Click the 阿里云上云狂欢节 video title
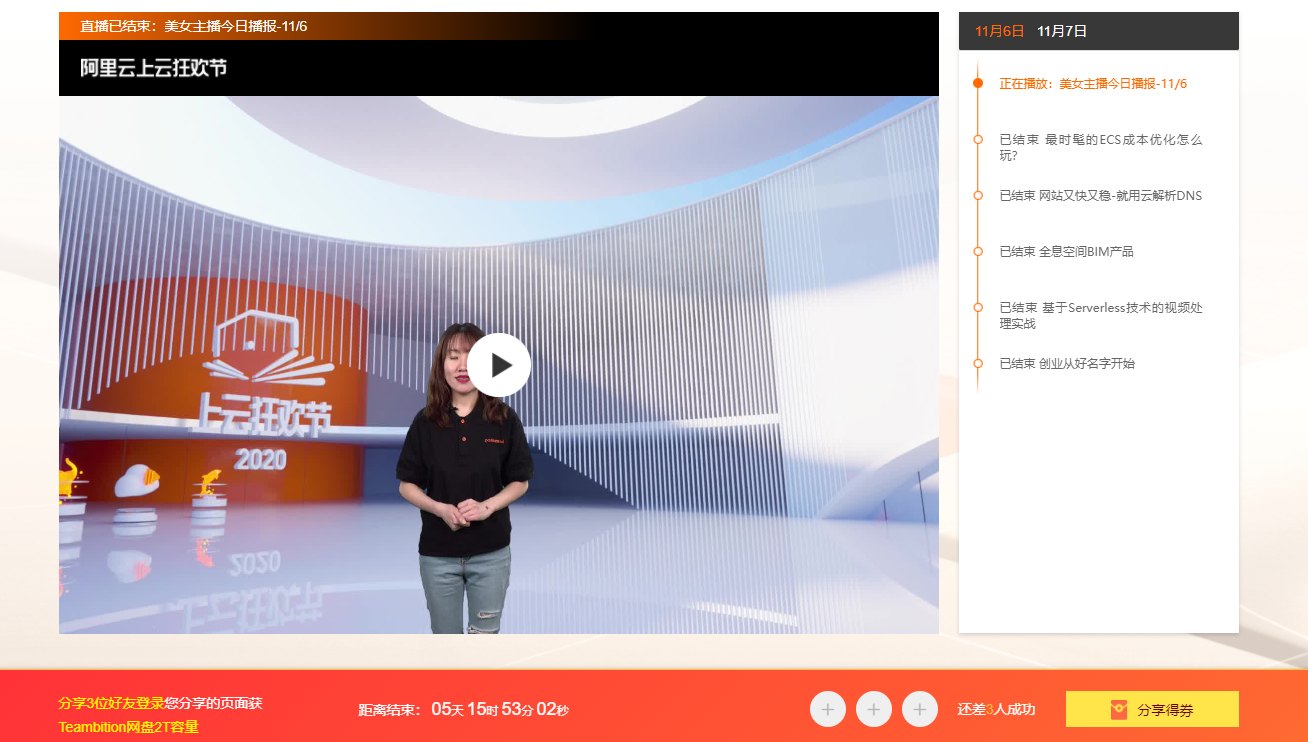Viewport: 1308px width, 742px height. pos(154,68)
